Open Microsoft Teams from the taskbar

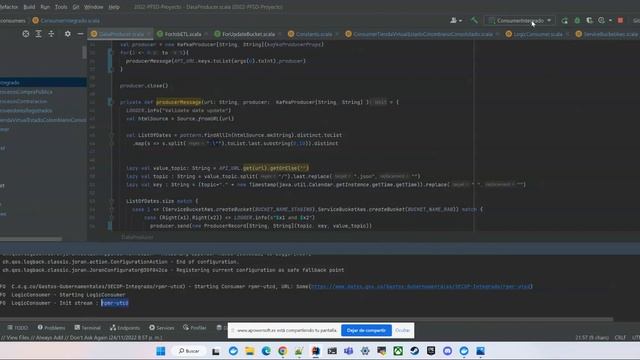pyautogui.click(x=348, y=351)
